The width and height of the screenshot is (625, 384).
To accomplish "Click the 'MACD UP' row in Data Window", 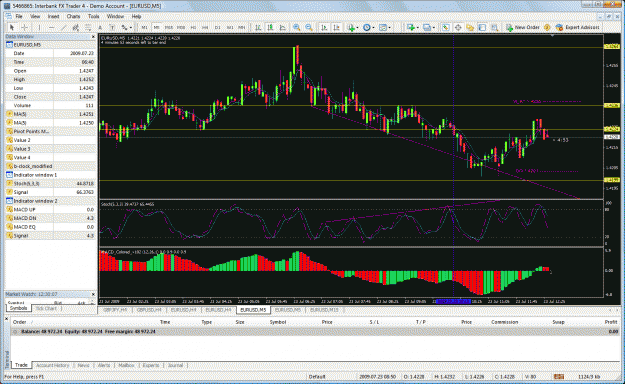I will click(50, 210).
